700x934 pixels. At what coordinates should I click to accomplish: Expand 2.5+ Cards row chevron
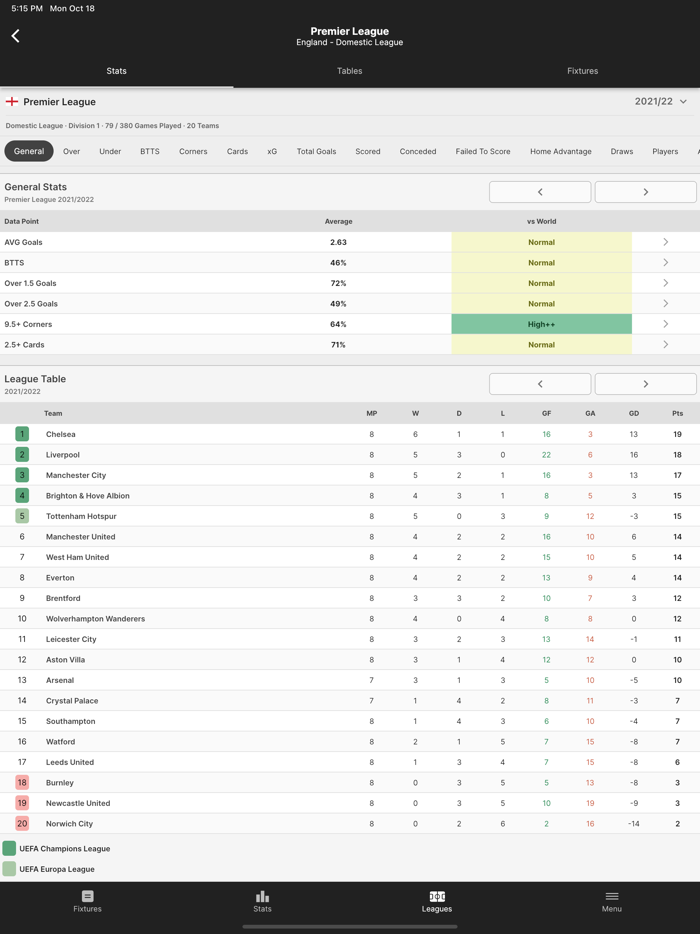tap(665, 344)
